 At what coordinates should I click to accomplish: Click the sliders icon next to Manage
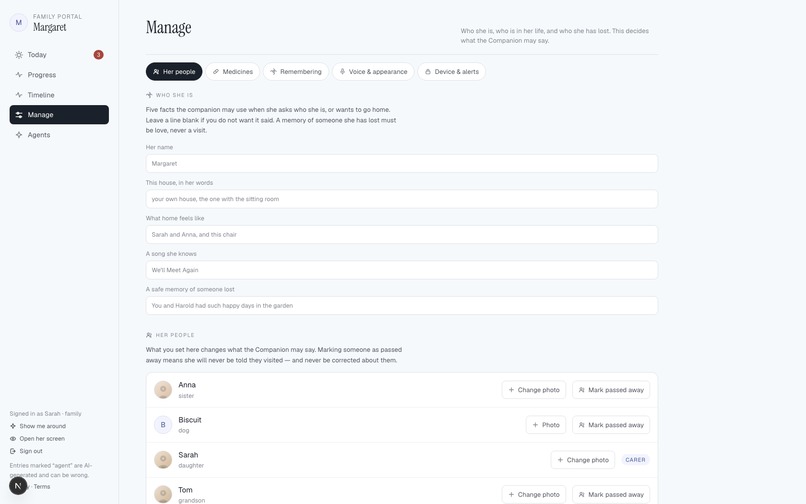pyautogui.click(x=19, y=115)
